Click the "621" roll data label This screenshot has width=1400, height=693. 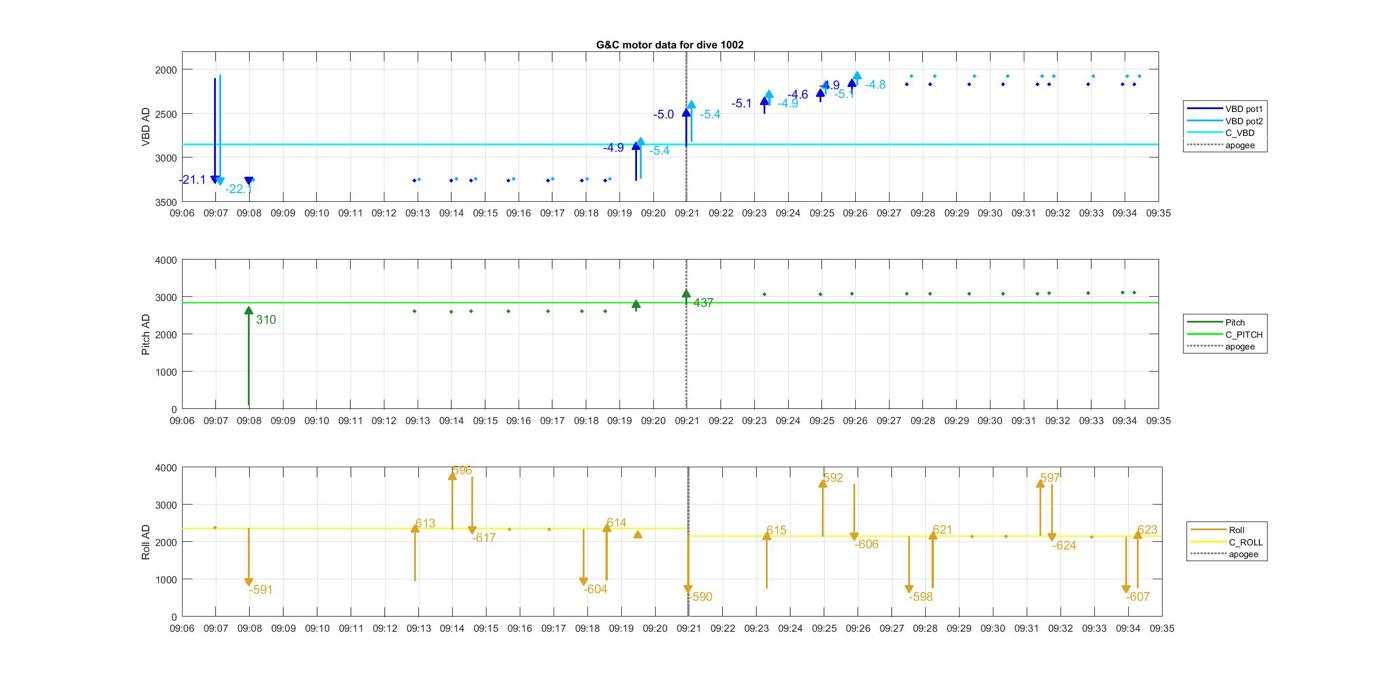pyautogui.click(x=943, y=530)
